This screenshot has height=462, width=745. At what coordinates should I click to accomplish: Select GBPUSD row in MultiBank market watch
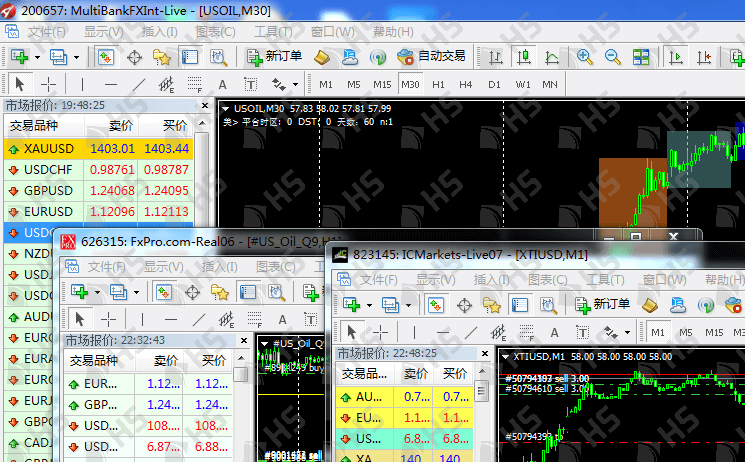tap(98, 191)
